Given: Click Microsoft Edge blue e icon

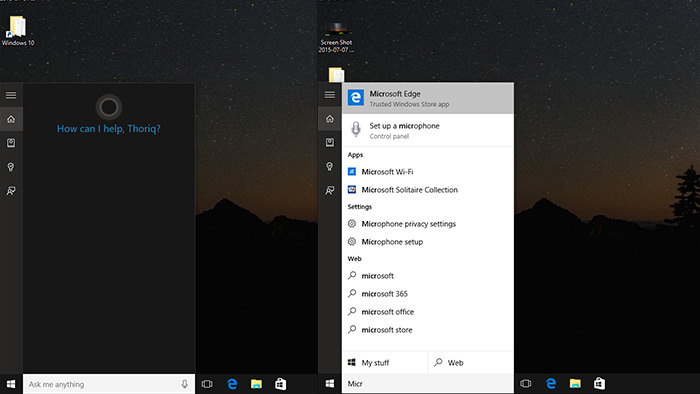Looking at the screenshot, I should pyautogui.click(x=356, y=98).
